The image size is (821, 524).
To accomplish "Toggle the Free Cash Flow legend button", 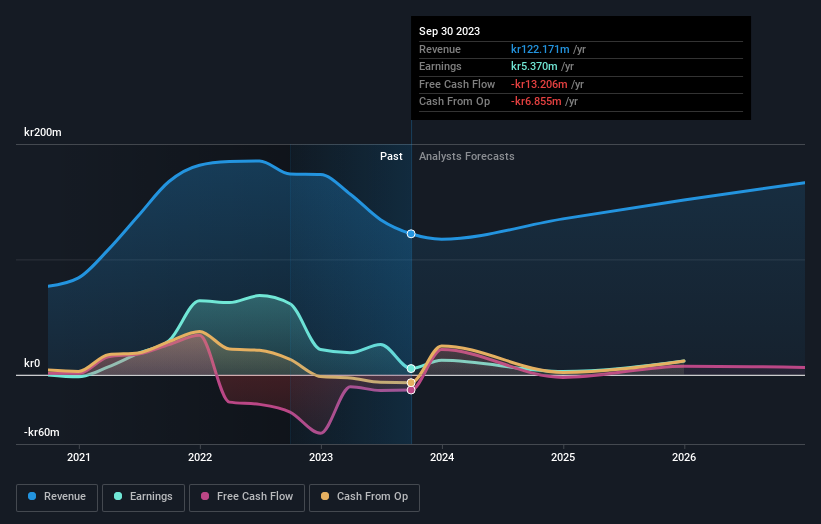I will click(x=247, y=497).
